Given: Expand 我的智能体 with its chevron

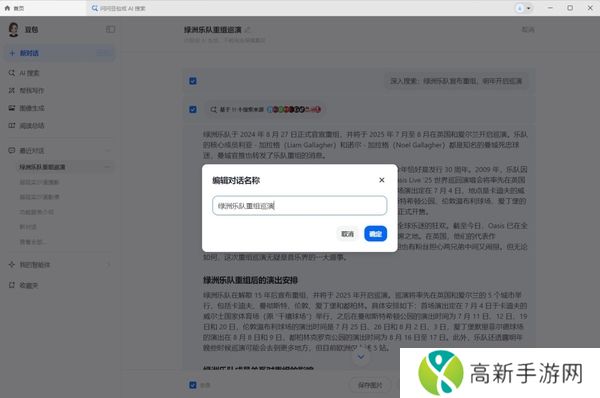Looking at the screenshot, I should pos(108,264).
